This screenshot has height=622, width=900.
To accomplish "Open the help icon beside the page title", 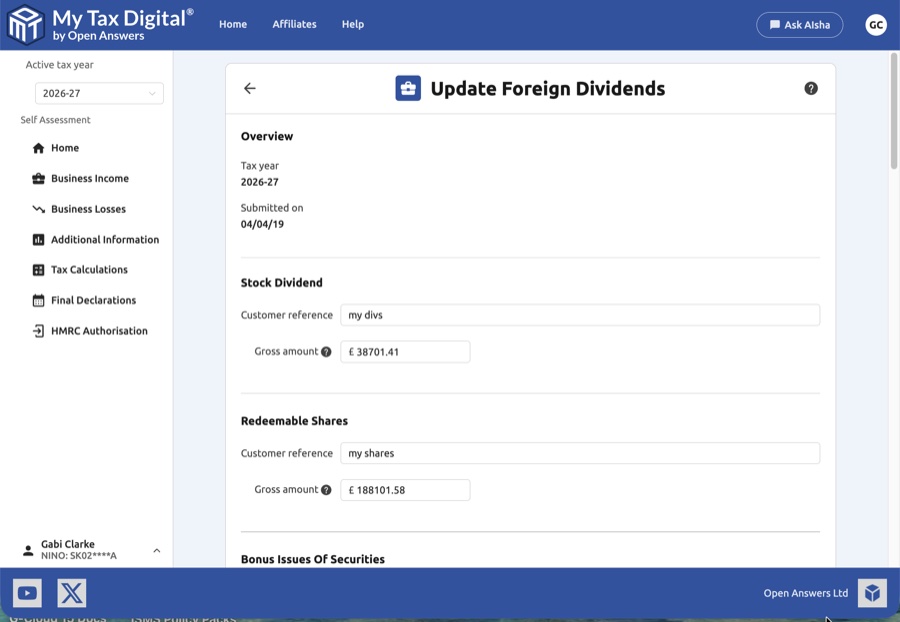I will [810, 88].
